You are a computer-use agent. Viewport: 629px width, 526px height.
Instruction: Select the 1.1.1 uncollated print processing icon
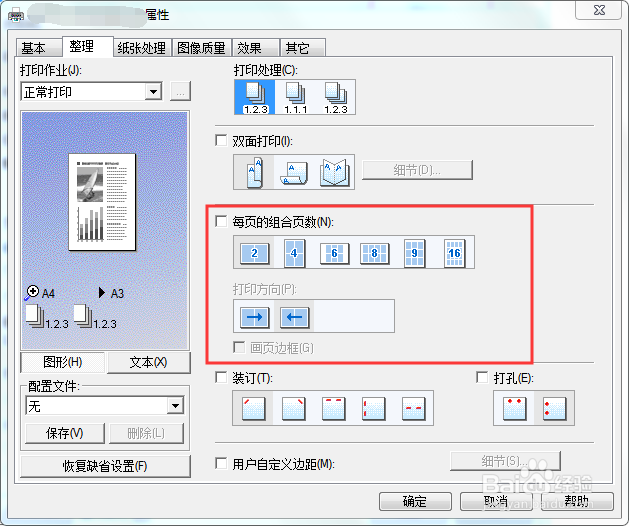[295, 97]
